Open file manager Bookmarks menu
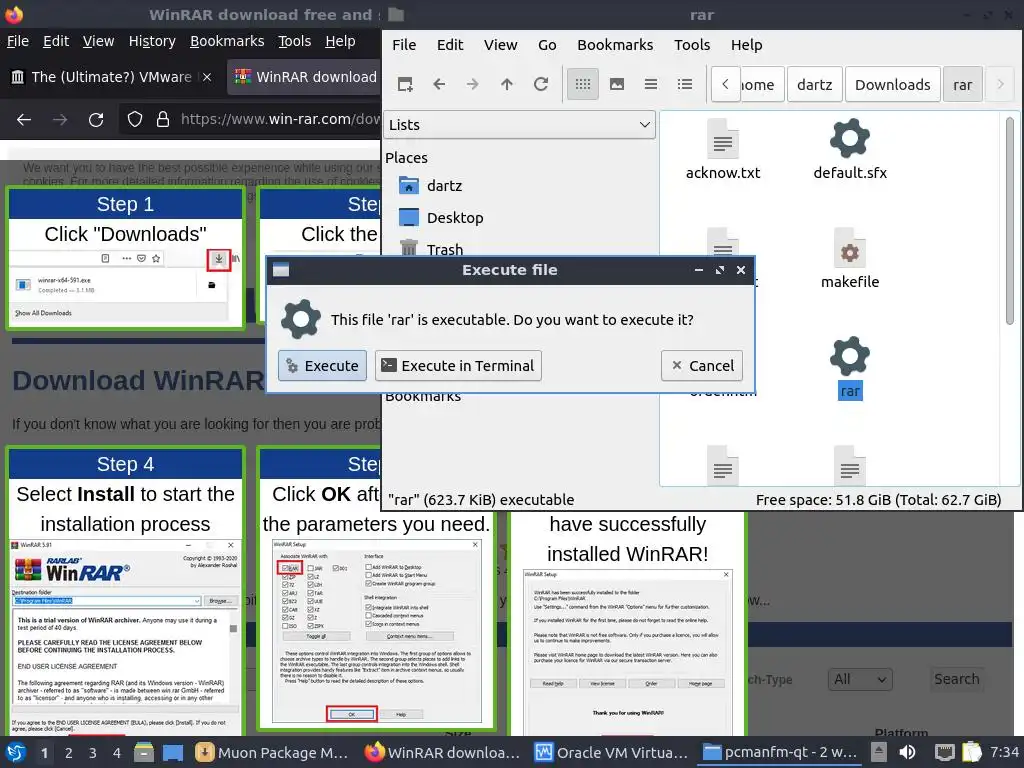This screenshot has height=768, width=1024. pos(615,44)
